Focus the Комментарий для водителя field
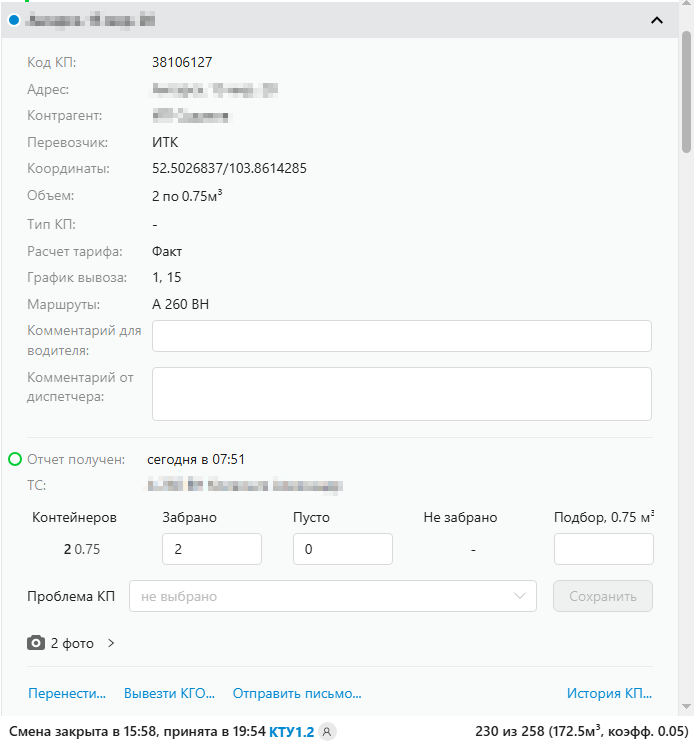 point(401,337)
